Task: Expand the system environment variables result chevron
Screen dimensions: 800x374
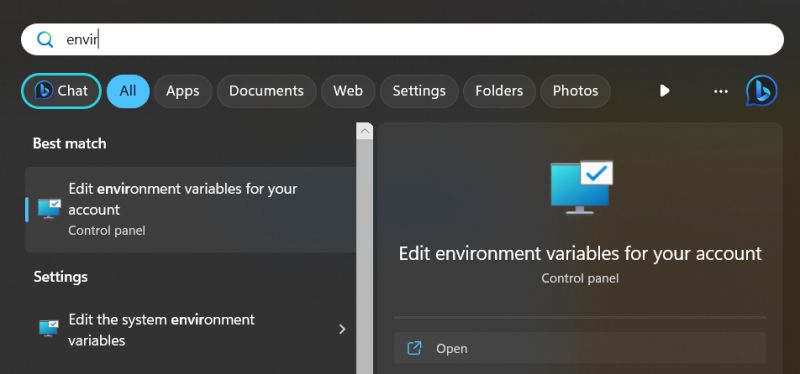Action: point(342,330)
